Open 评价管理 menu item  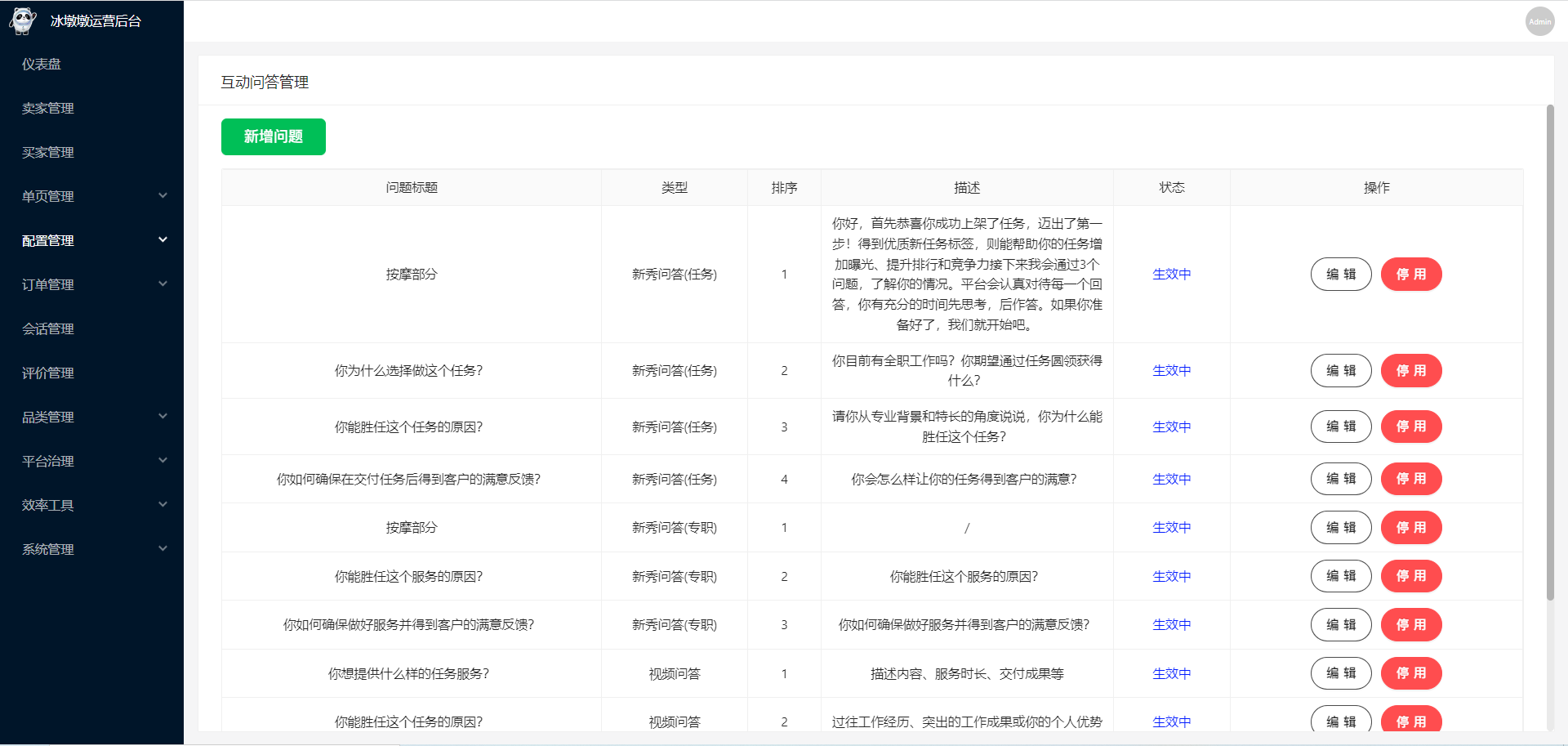47,373
